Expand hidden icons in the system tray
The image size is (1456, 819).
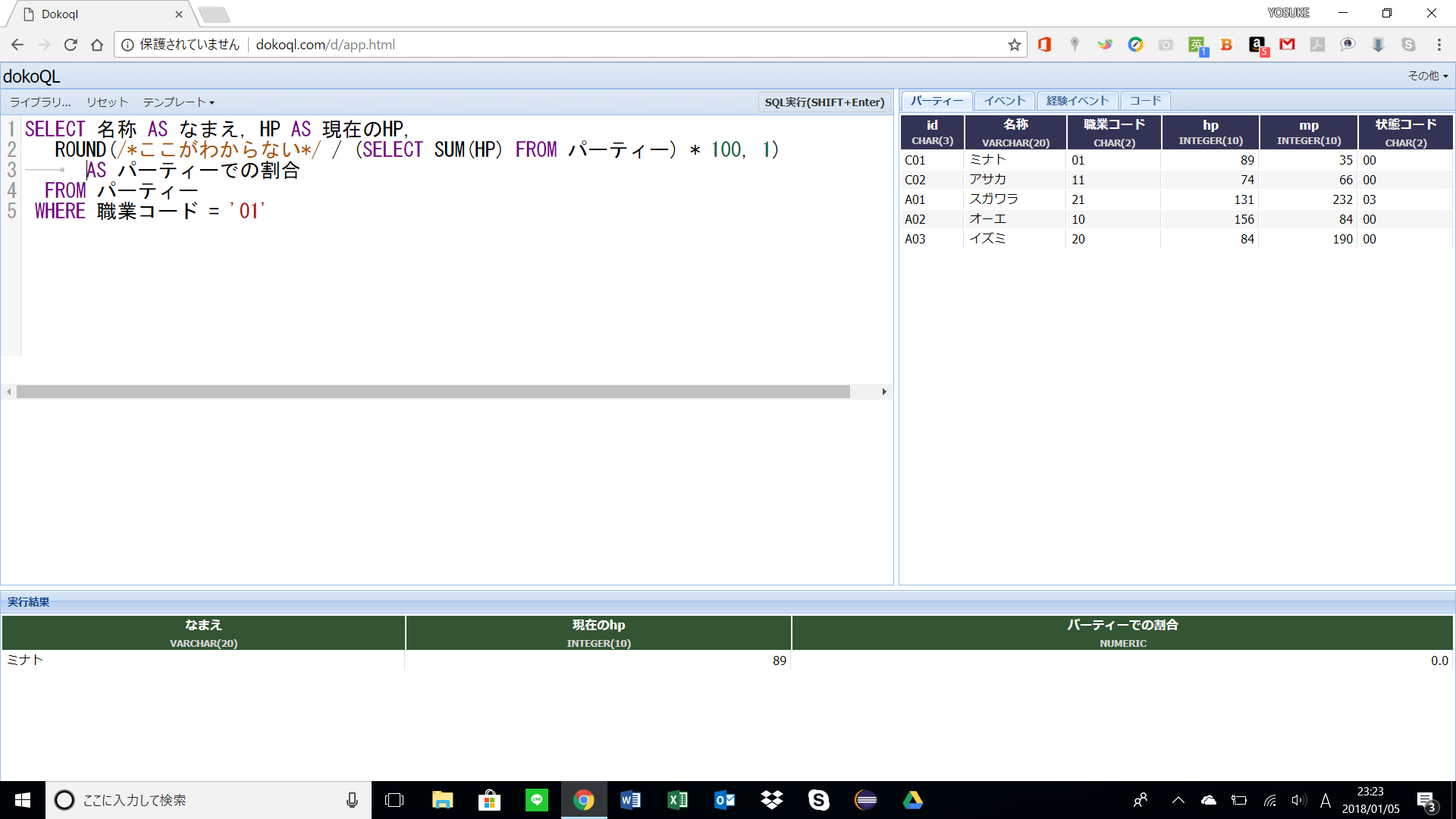1178,800
